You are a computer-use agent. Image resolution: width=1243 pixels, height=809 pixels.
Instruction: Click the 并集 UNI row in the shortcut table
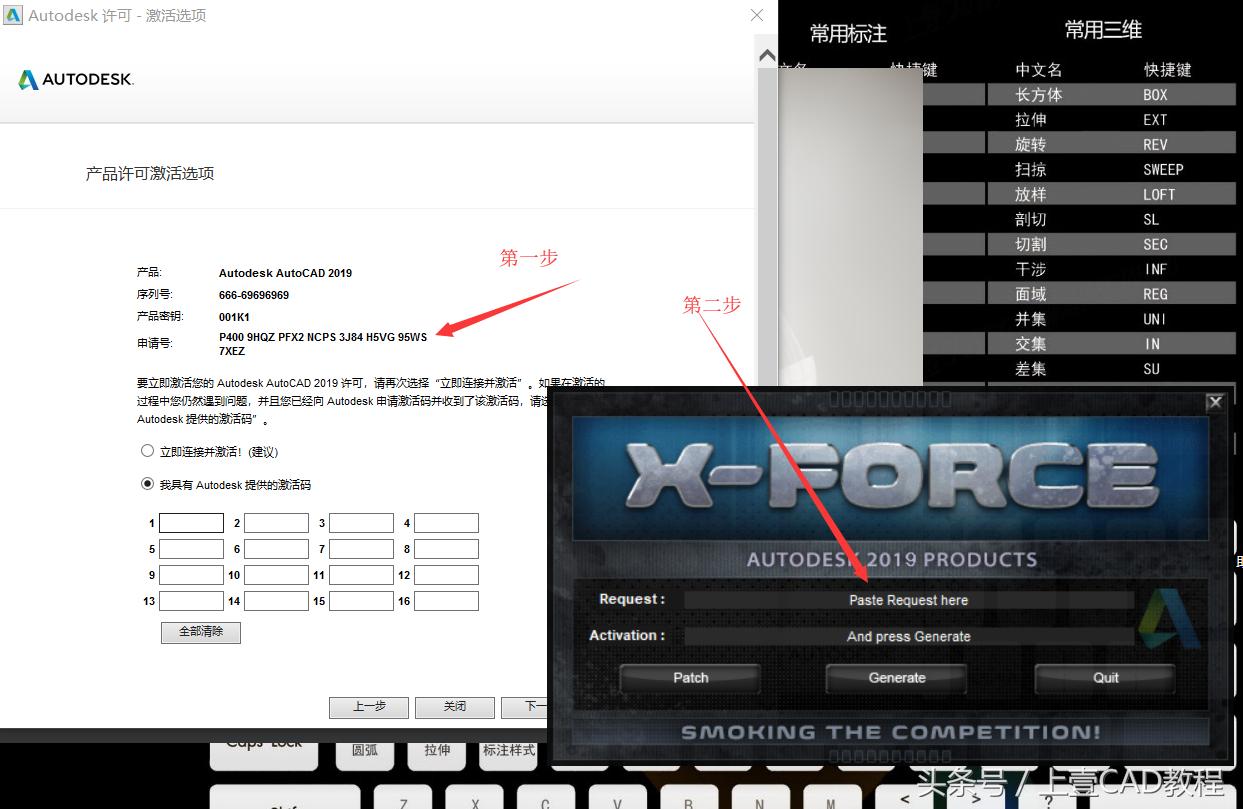[x=1112, y=319]
